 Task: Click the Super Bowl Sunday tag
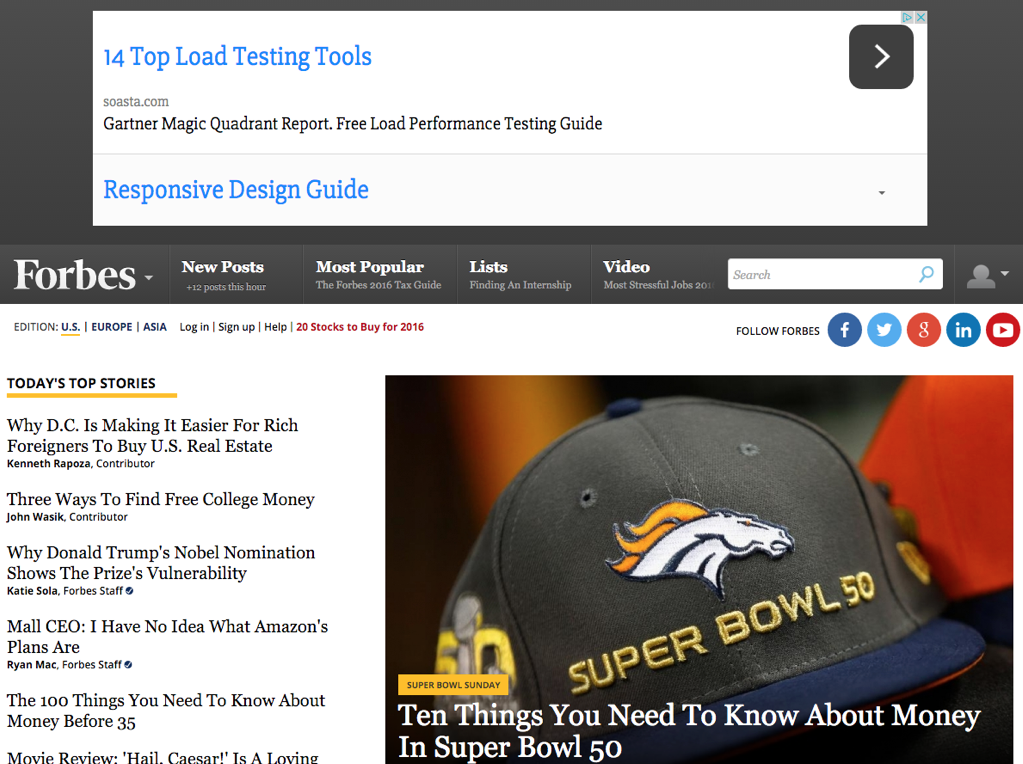tap(453, 684)
